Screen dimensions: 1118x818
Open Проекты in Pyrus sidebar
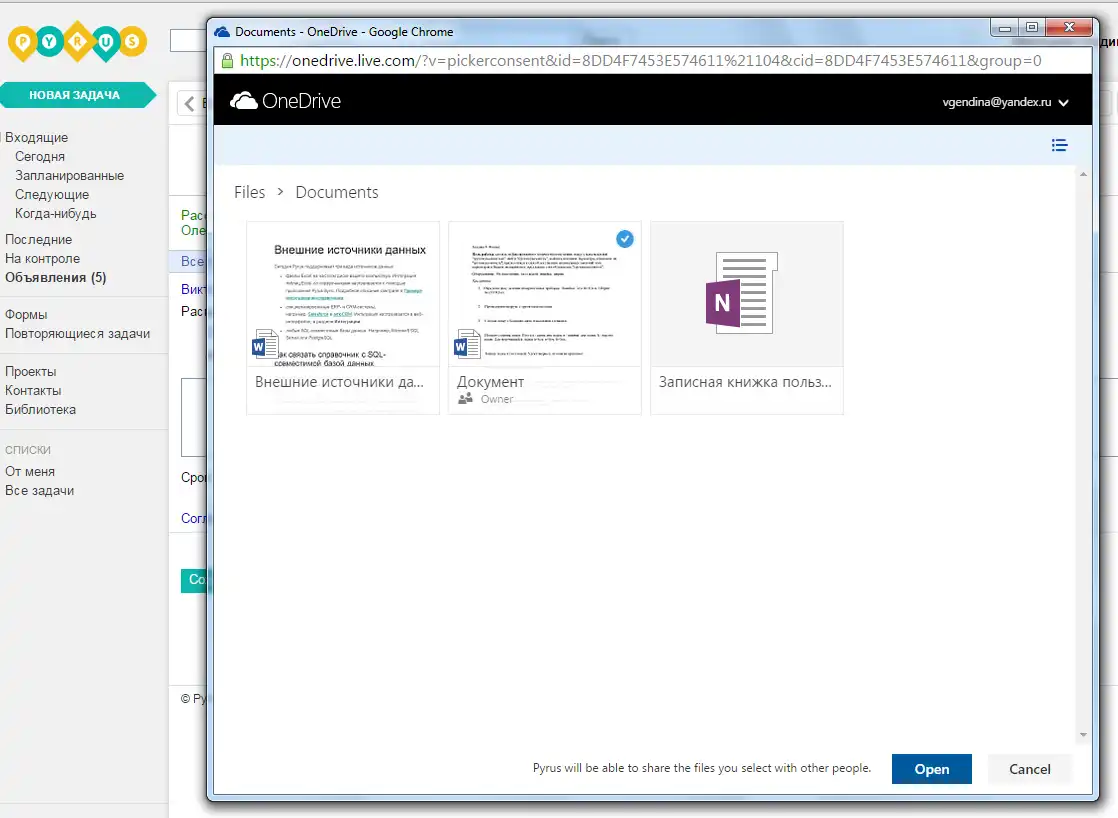click(31, 372)
